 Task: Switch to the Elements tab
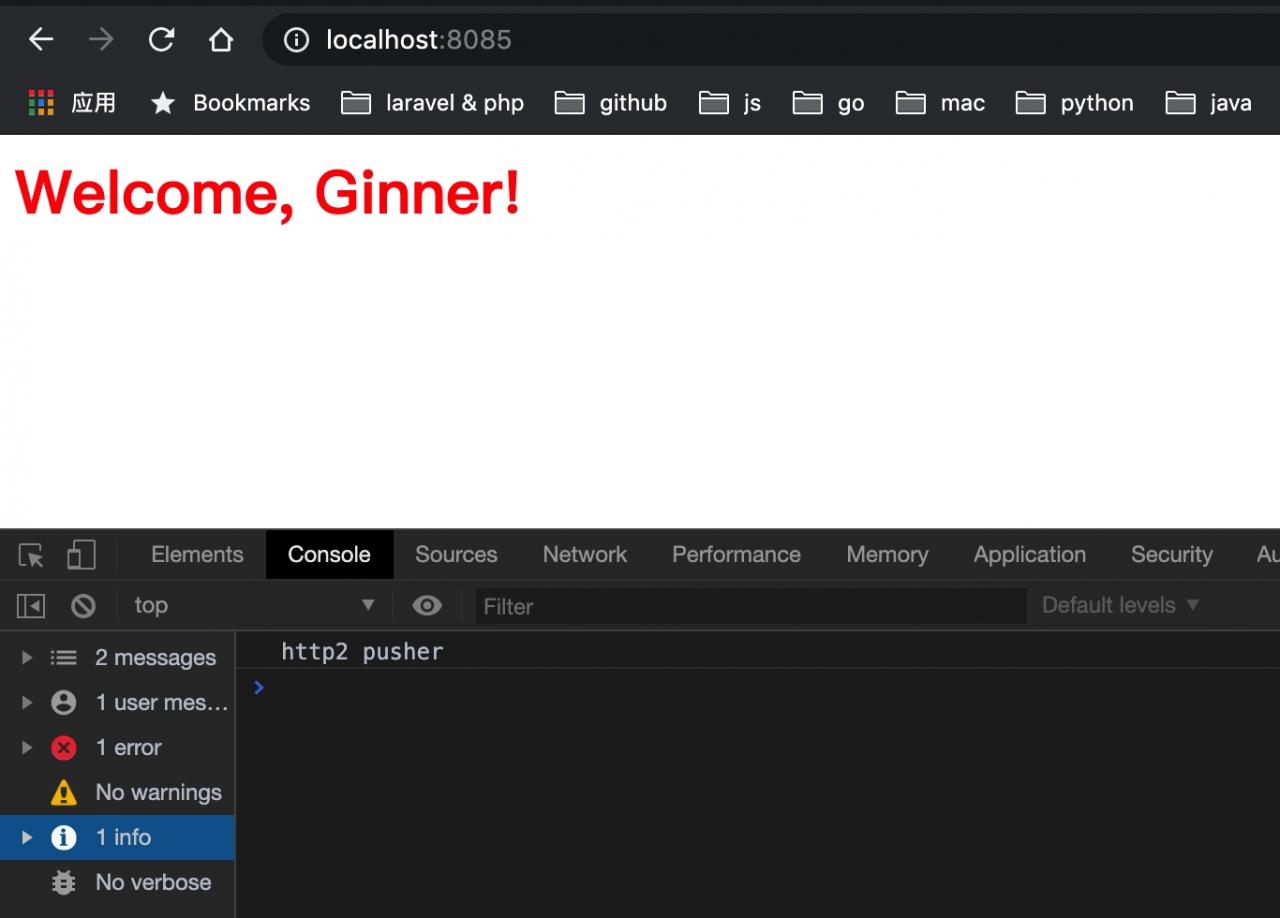pyautogui.click(x=197, y=555)
